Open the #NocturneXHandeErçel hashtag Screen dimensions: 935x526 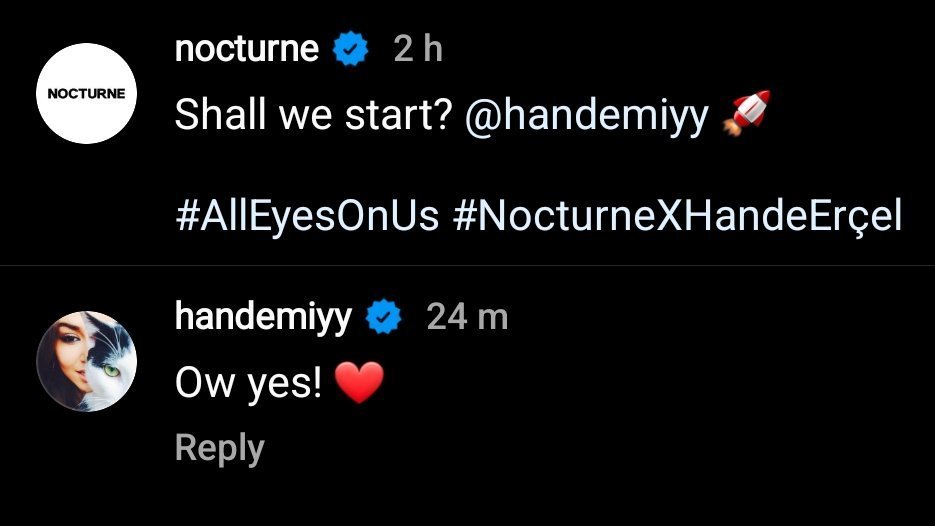(x=677, y=216)
